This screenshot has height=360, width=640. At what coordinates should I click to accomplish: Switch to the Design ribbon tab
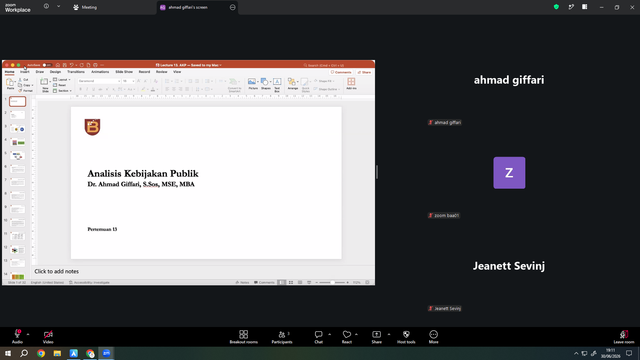pos(55,72)
